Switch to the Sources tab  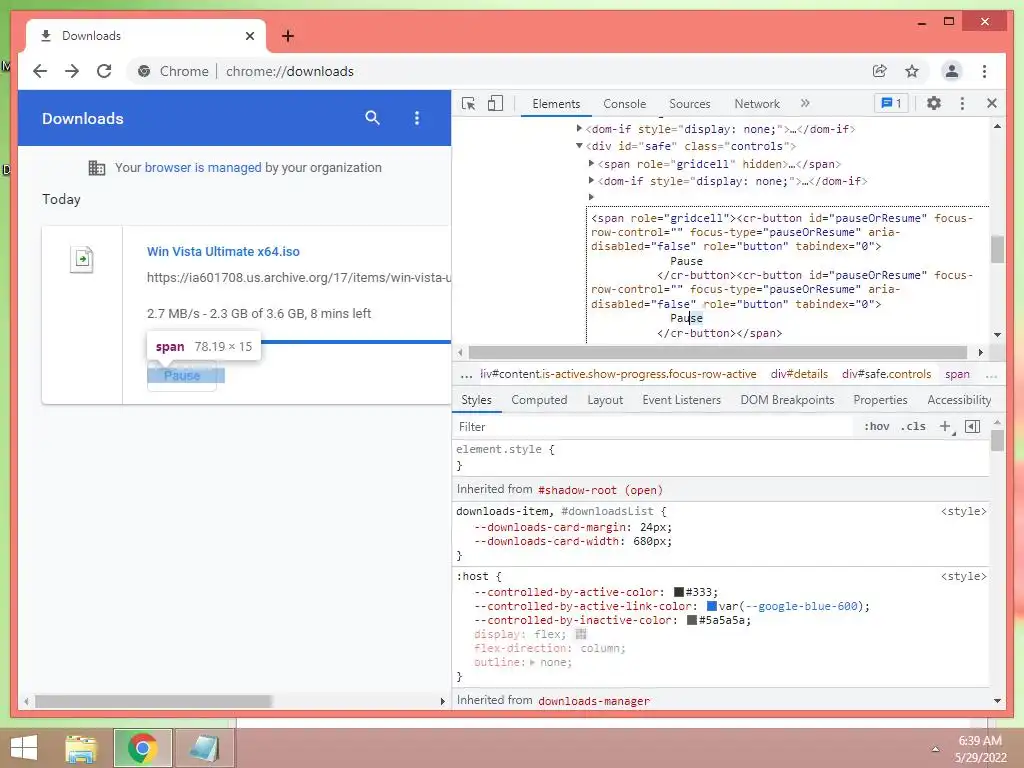click(690, 104)
